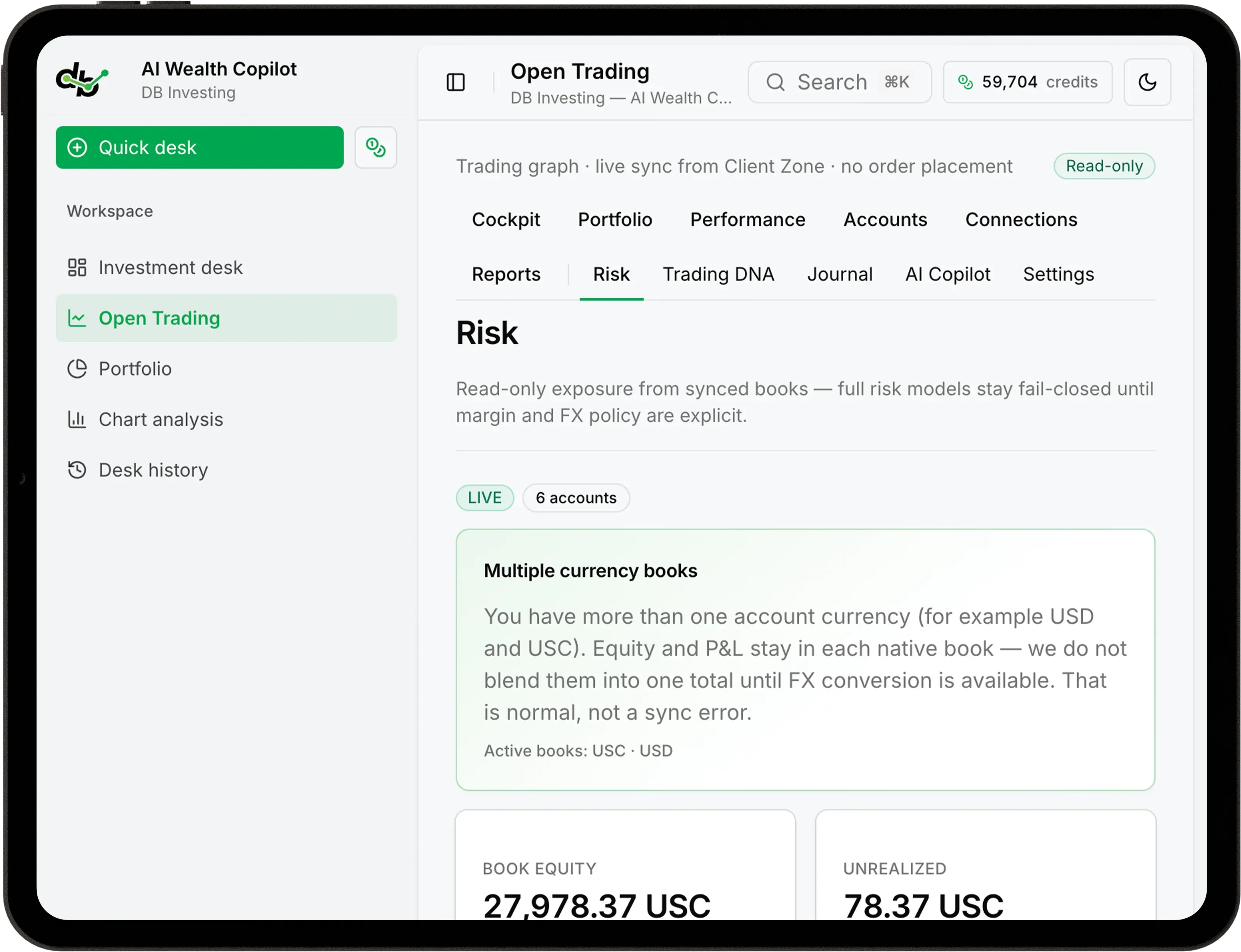Open the Performance tab

pos(747,220)
